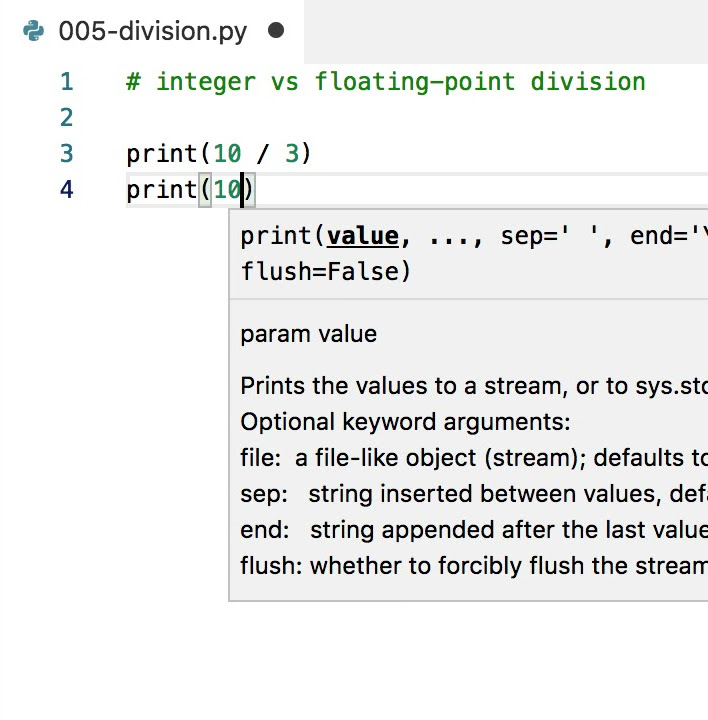
Task: Click the comment '# integer vs floating-point division'
Action: pyautogui.click(x=386, y=82)
